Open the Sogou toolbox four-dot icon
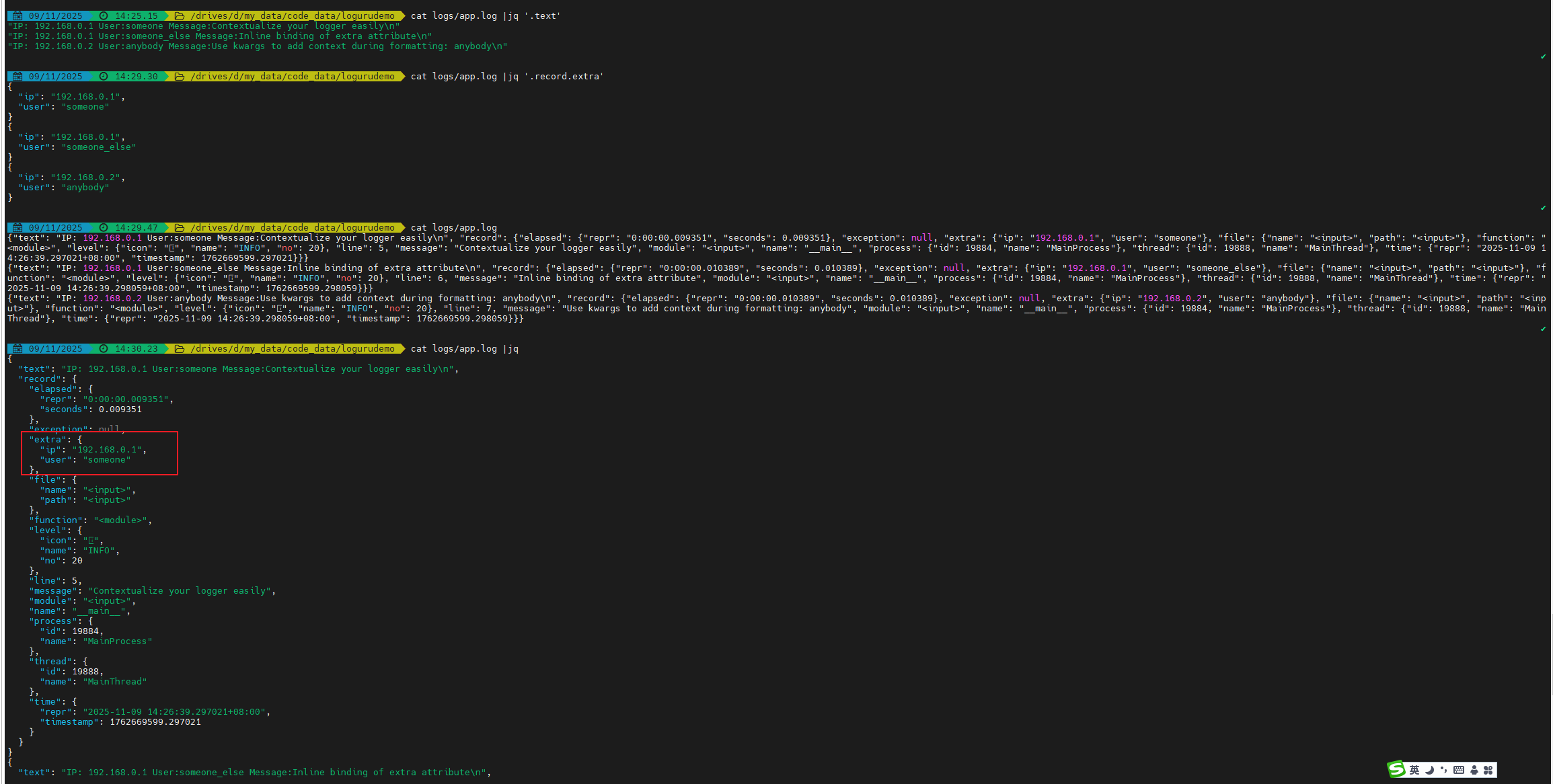 [1488, 770]
